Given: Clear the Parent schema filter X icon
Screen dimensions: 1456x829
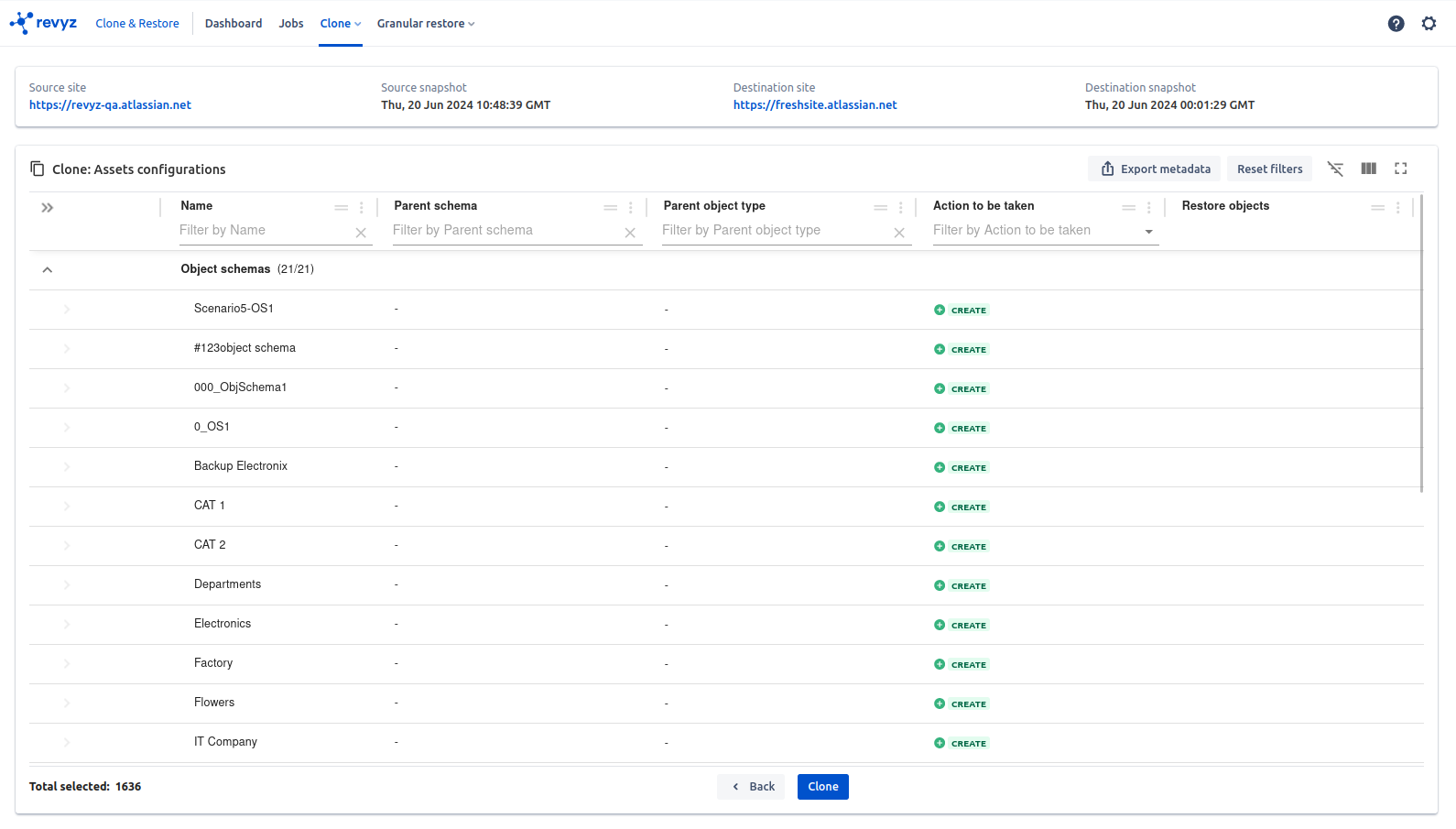Looking at the screenshot, I should [x=630, y=233].
